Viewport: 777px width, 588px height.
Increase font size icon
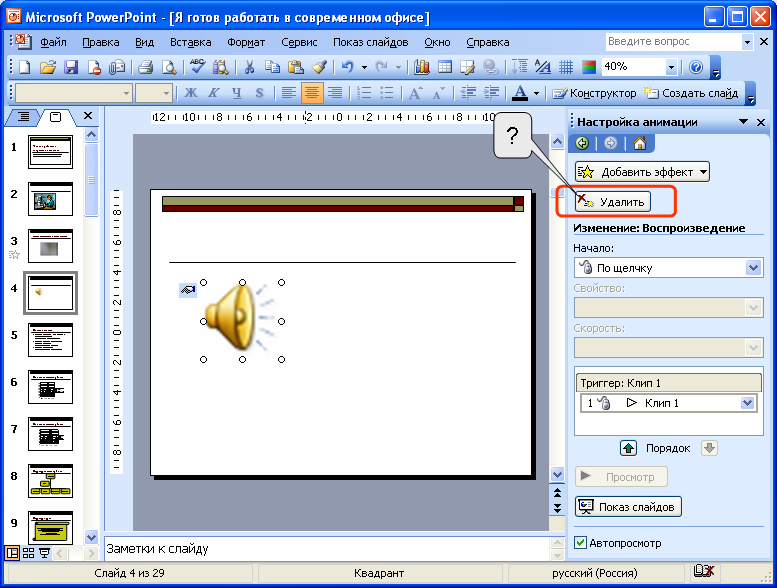click(416, 93)
